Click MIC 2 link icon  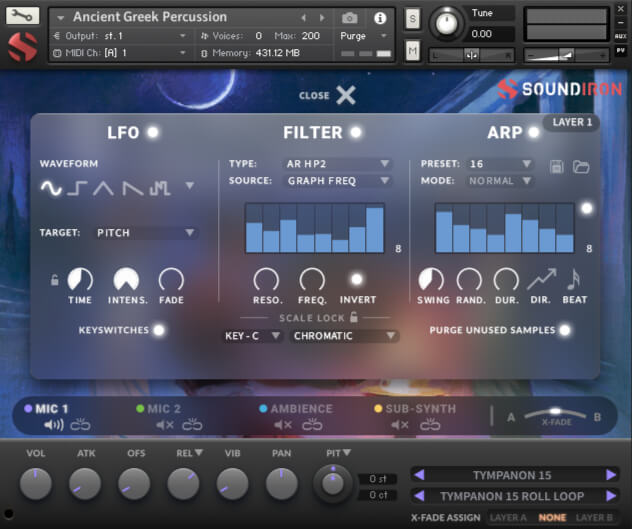192,425
